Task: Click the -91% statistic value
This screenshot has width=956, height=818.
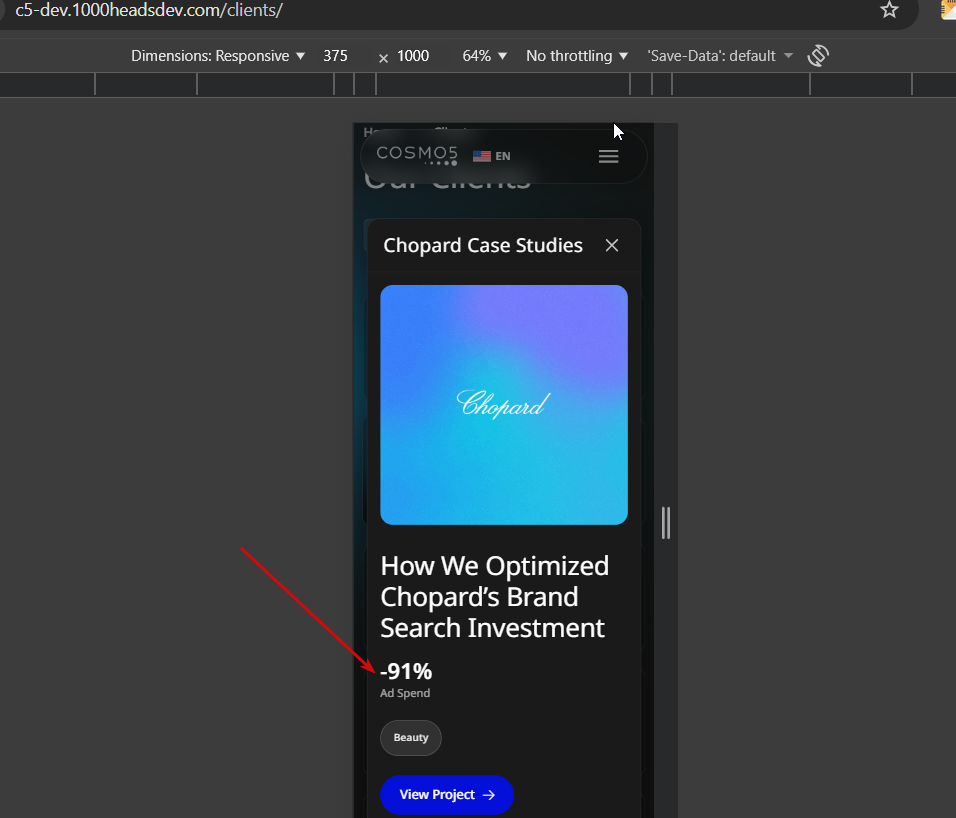Action: click(x=406, y=671)
